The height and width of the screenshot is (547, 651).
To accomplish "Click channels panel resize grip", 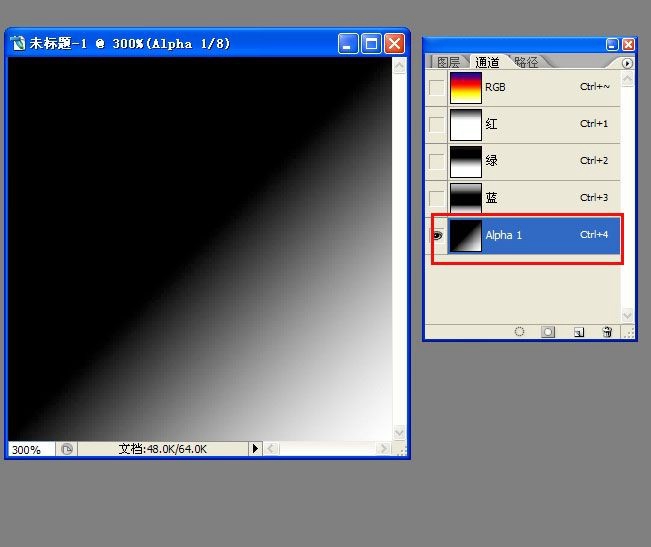I will tap(629, 332).
